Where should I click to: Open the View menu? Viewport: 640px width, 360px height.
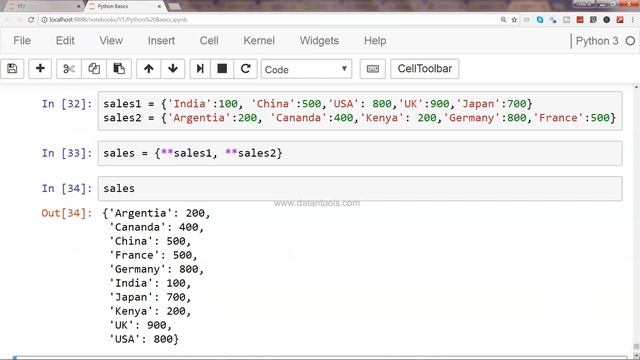tap(111, 40)
